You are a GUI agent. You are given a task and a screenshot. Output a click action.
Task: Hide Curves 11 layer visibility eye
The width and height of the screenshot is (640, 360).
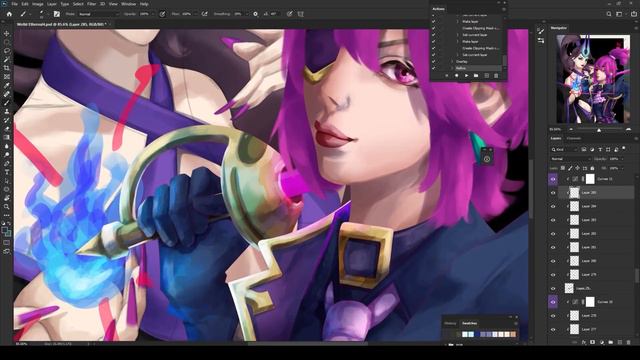(x=553, y=179)
